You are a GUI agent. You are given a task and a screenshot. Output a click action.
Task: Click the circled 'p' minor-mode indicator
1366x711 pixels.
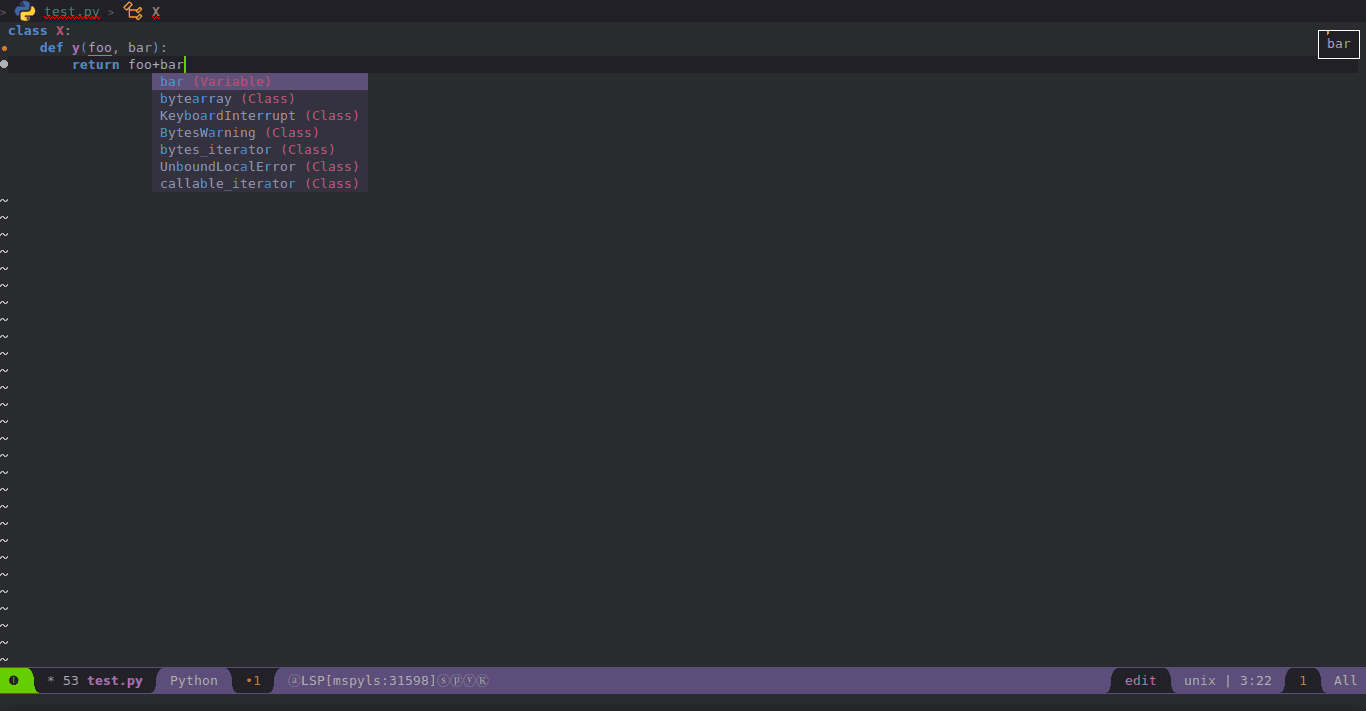coord(456,681)
